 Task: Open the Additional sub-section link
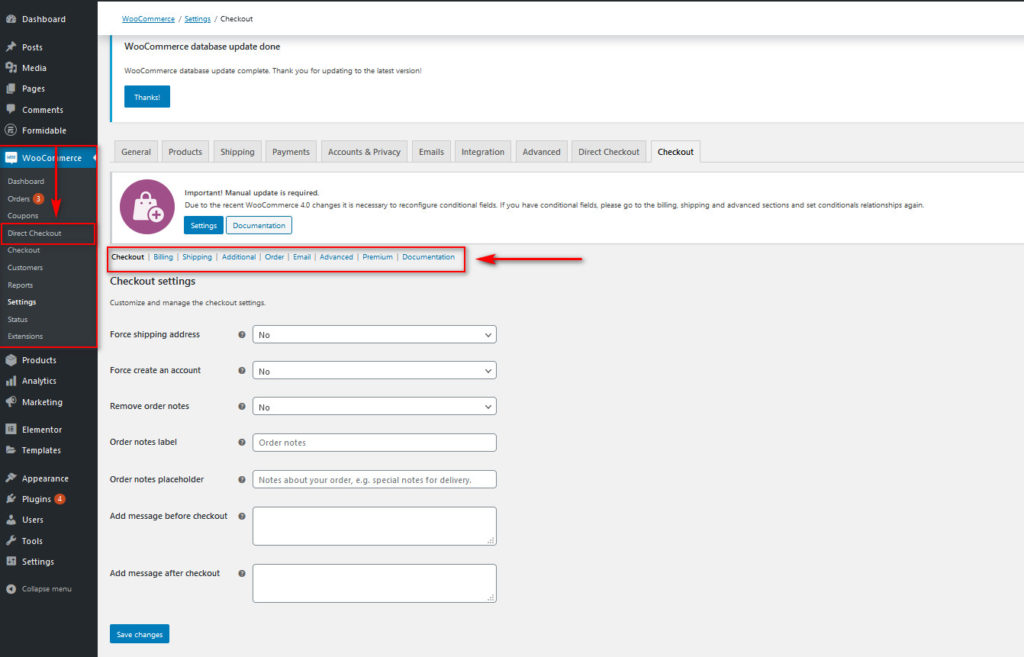238,257
